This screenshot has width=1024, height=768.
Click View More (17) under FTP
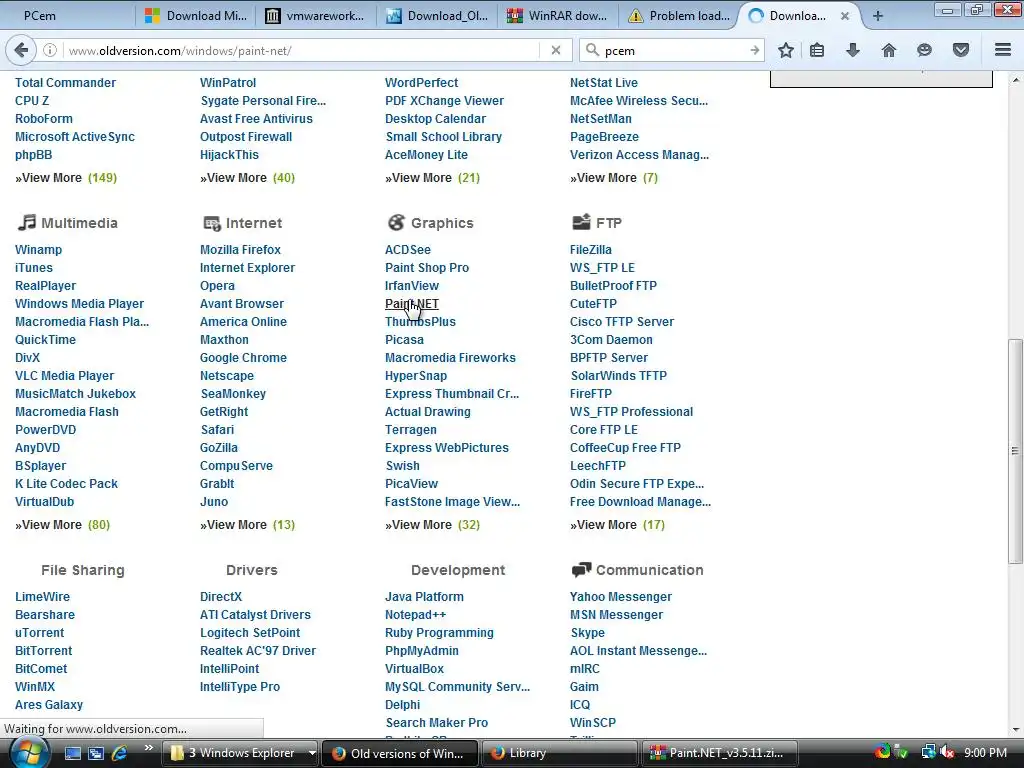[617, 524]
